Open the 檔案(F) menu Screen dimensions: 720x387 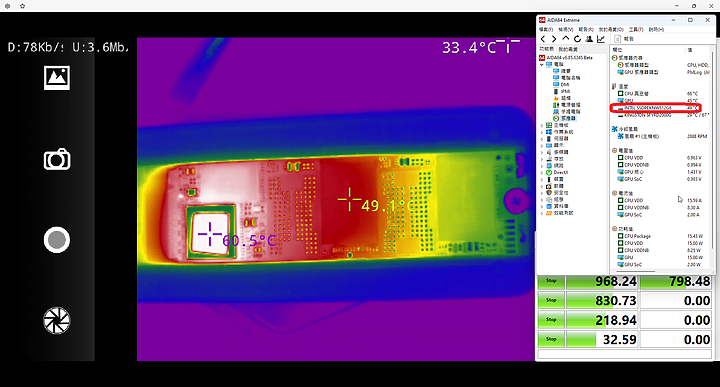click(x=546, y=29)
